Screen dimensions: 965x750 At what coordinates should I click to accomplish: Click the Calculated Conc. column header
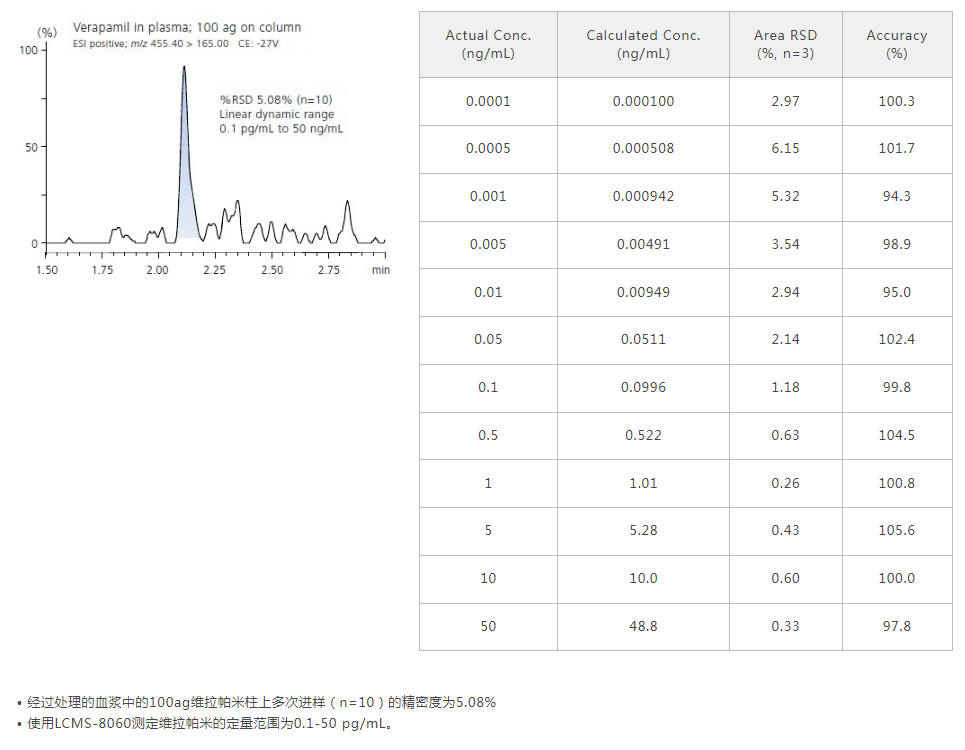click(643, 44)
